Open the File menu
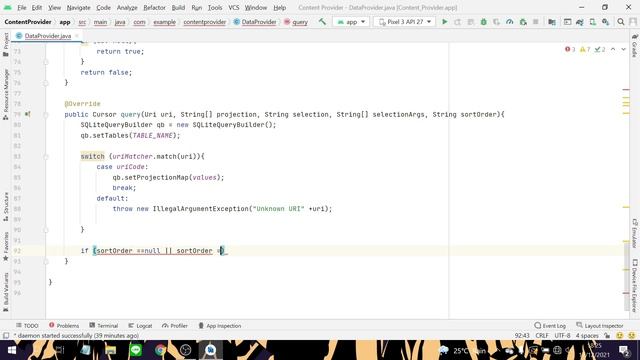Screen dimensions: 640x360 (x=22, y=7)
